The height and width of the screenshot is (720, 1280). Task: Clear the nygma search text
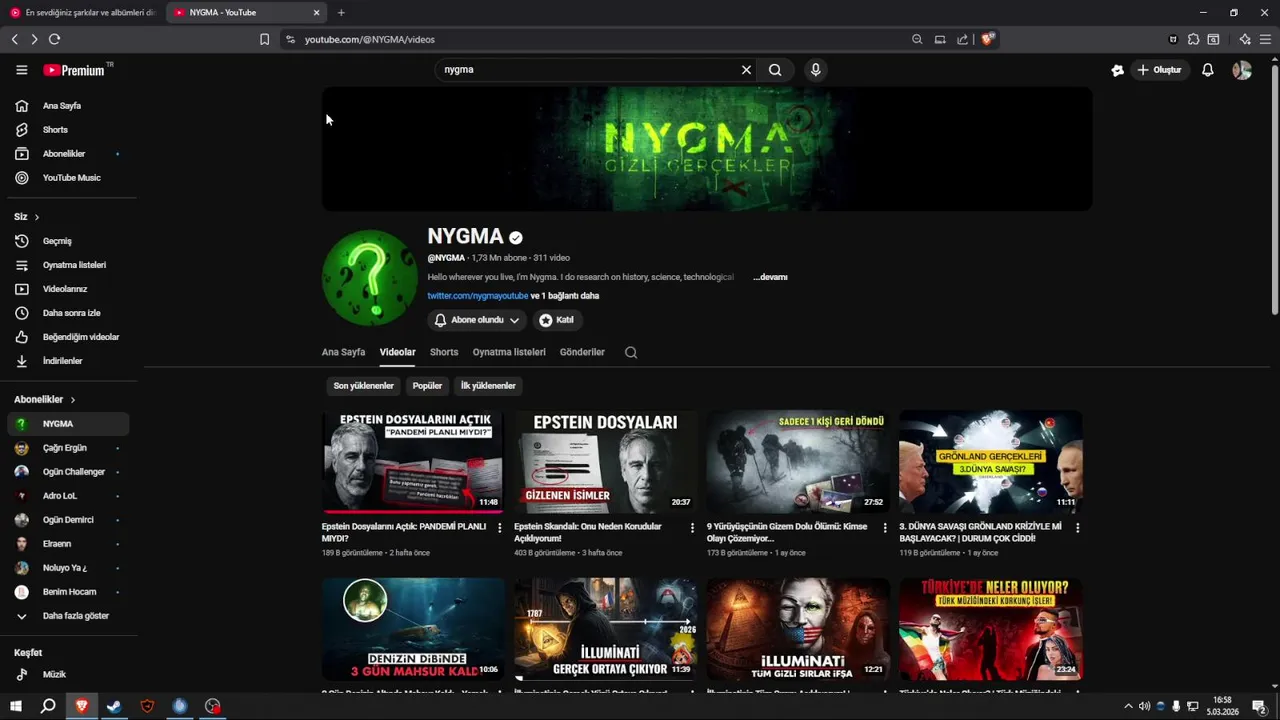[x=746, y=70]
